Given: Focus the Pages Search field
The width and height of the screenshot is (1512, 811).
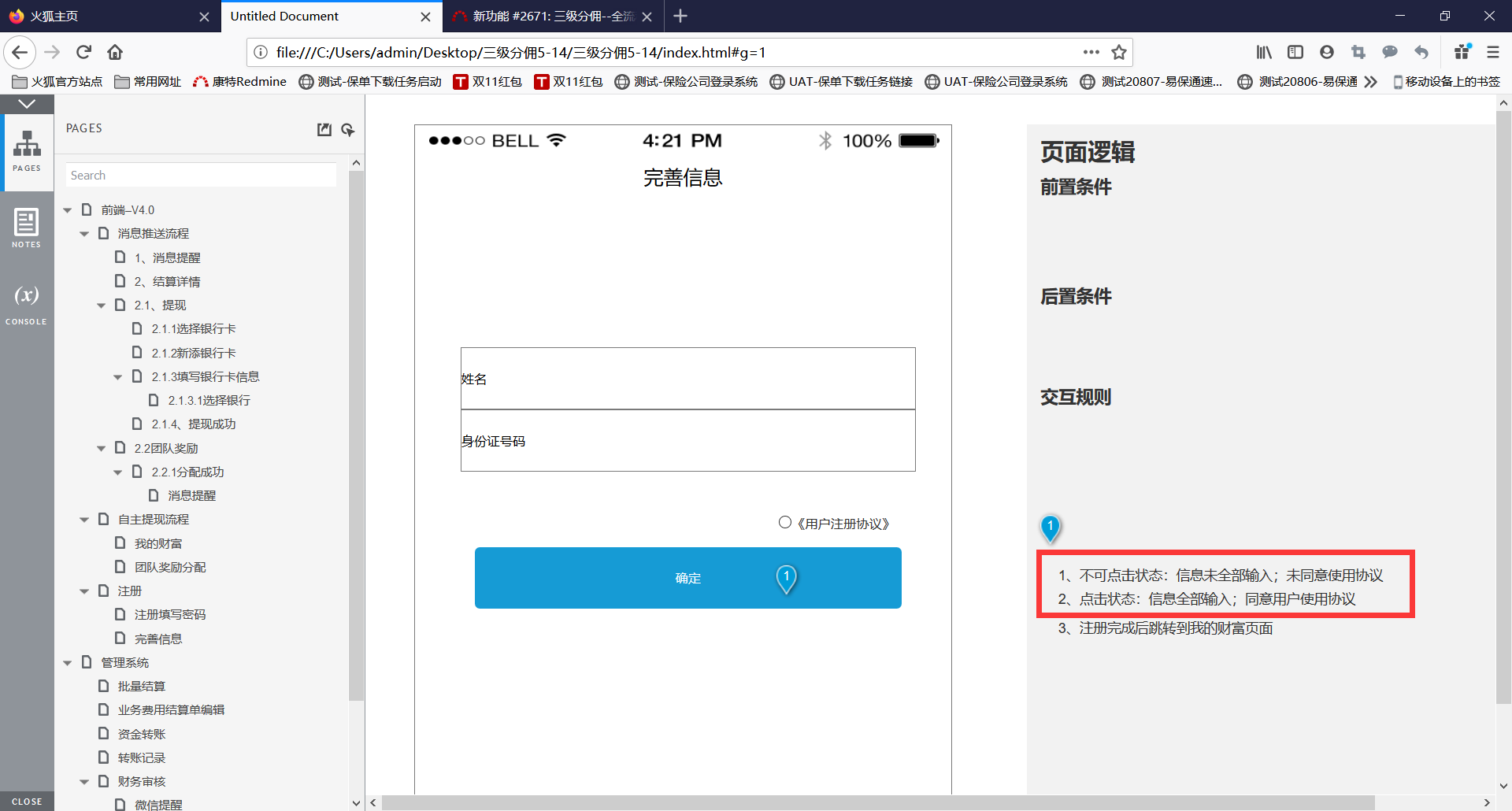Looking at the screenshot, I should [201, 176].
